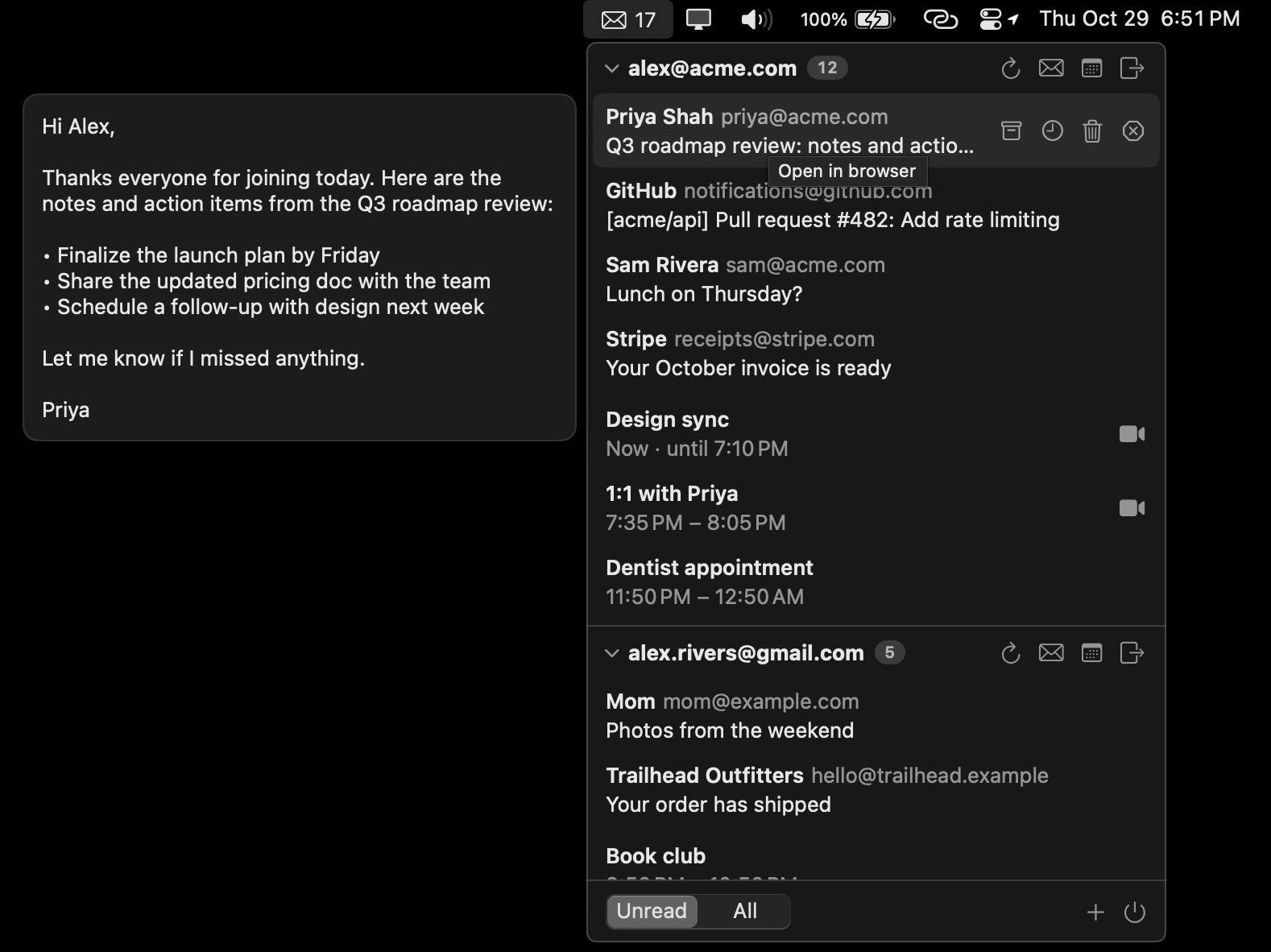Refresh the alex.rivers@gmail.com account

coord(1010,653)
